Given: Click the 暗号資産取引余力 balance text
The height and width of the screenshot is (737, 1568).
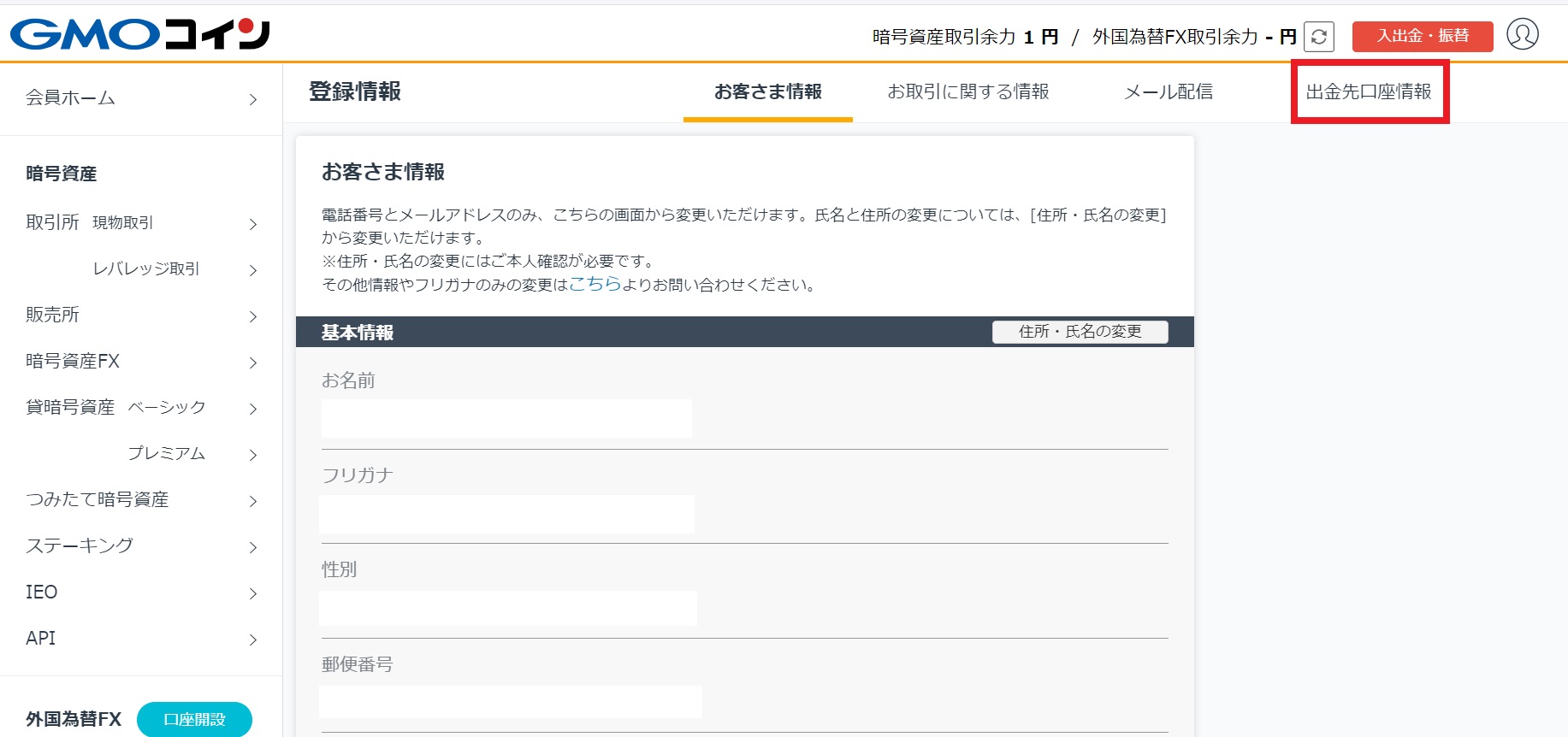Looking at the screenshot, I should [x=966, y=37].
